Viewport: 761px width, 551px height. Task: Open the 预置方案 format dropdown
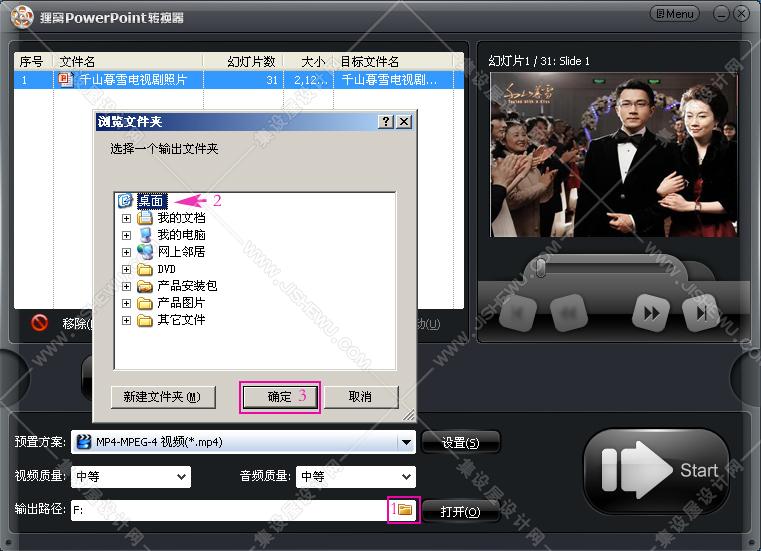(406, 442)
